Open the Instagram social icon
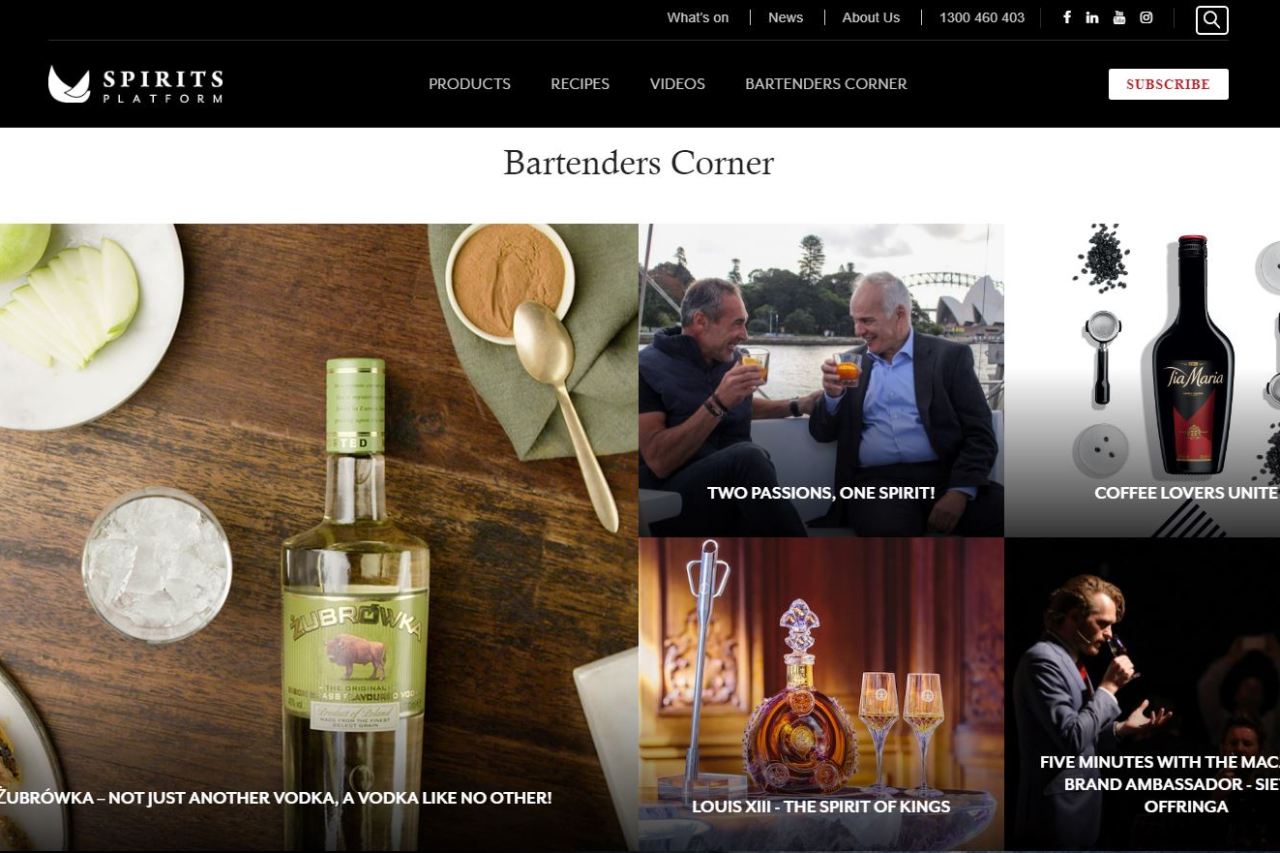 (x=1146, y=17)
